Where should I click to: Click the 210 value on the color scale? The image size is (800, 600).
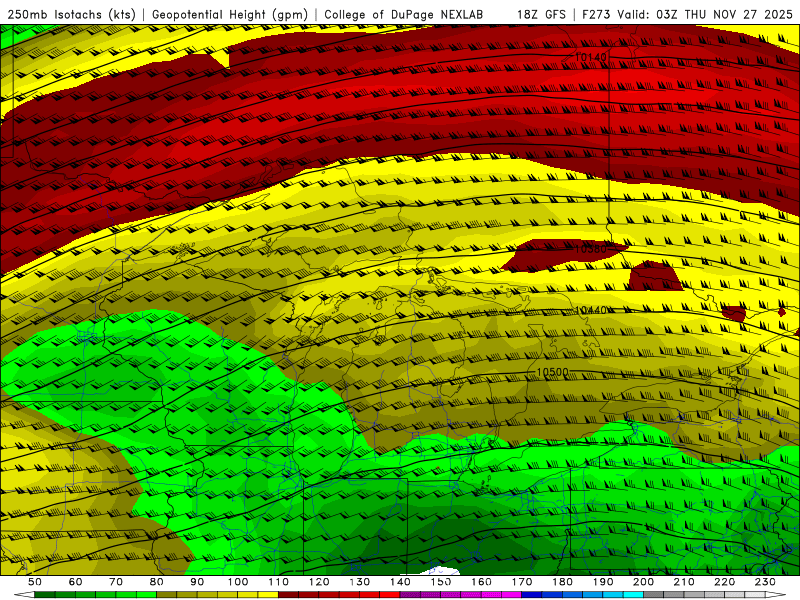click(684, 582)
